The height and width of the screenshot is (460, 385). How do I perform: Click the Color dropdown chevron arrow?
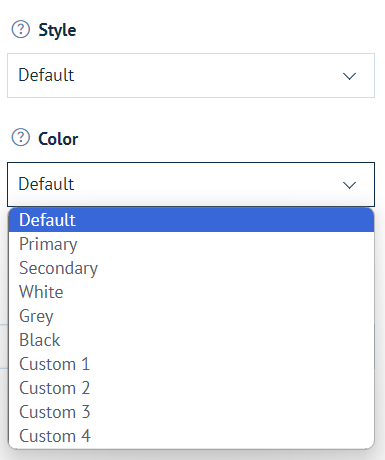click(x=349, y=185)
